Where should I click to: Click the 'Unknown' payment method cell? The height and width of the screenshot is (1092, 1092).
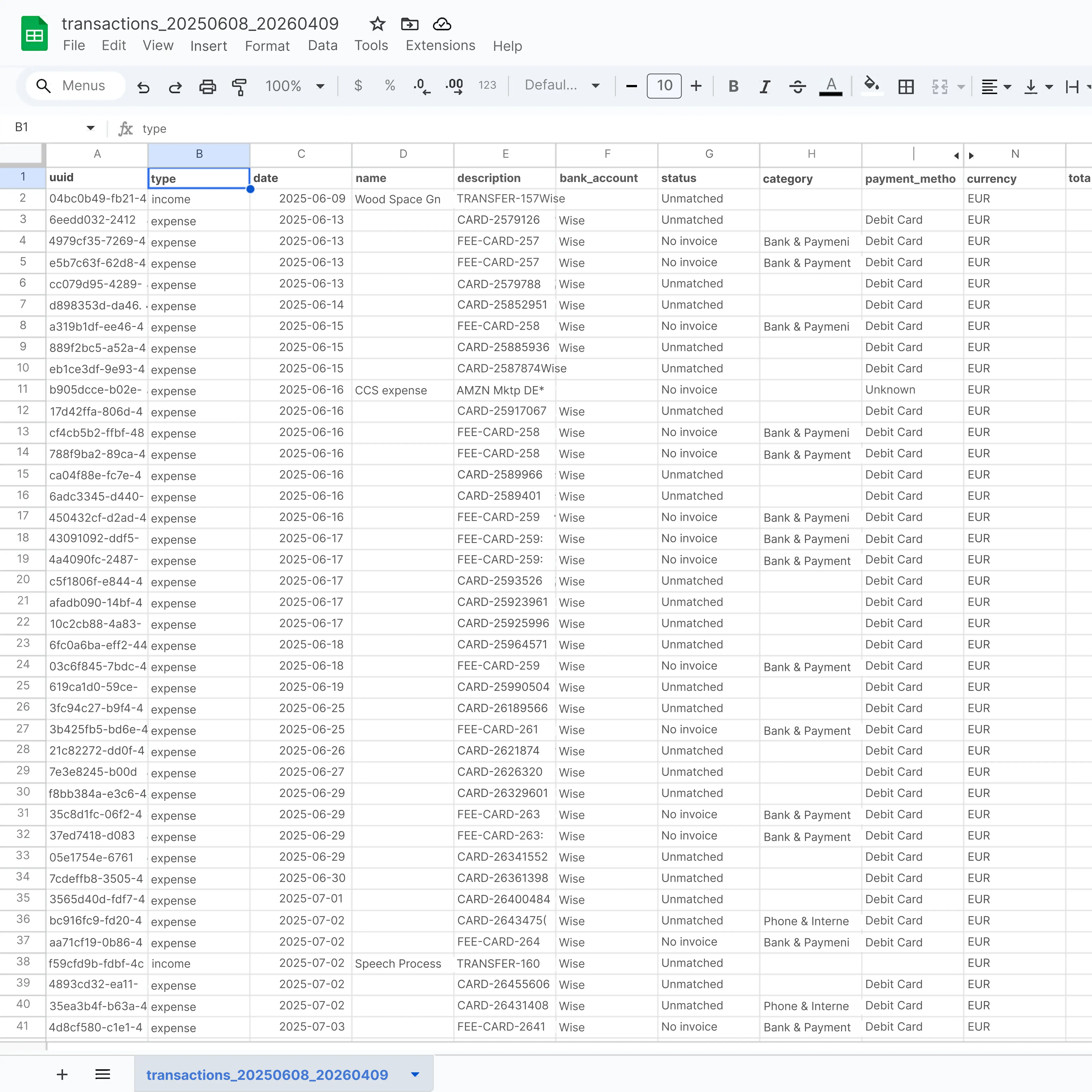[x=912, y=390]
